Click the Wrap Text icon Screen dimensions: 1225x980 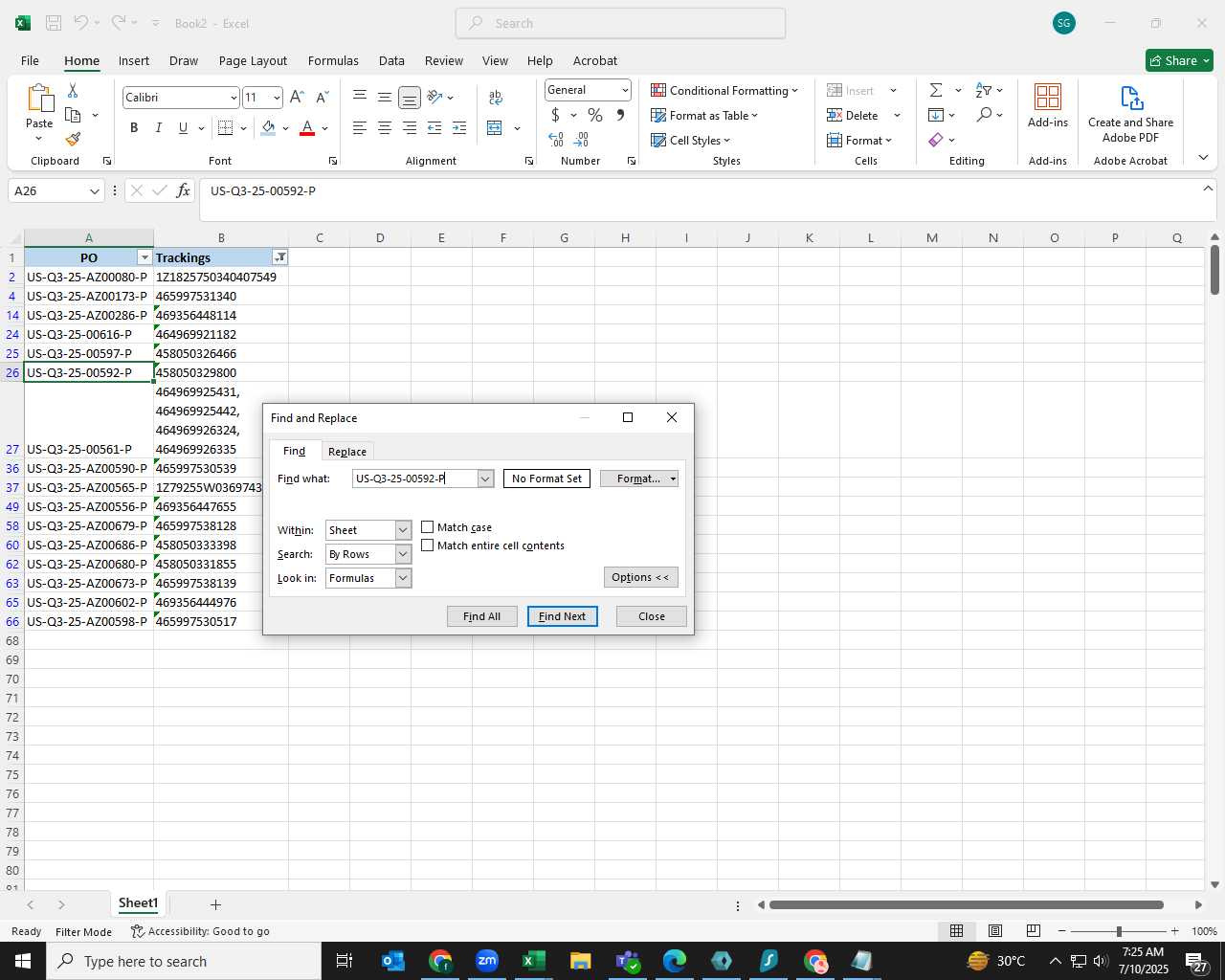(x=496, y=97)
